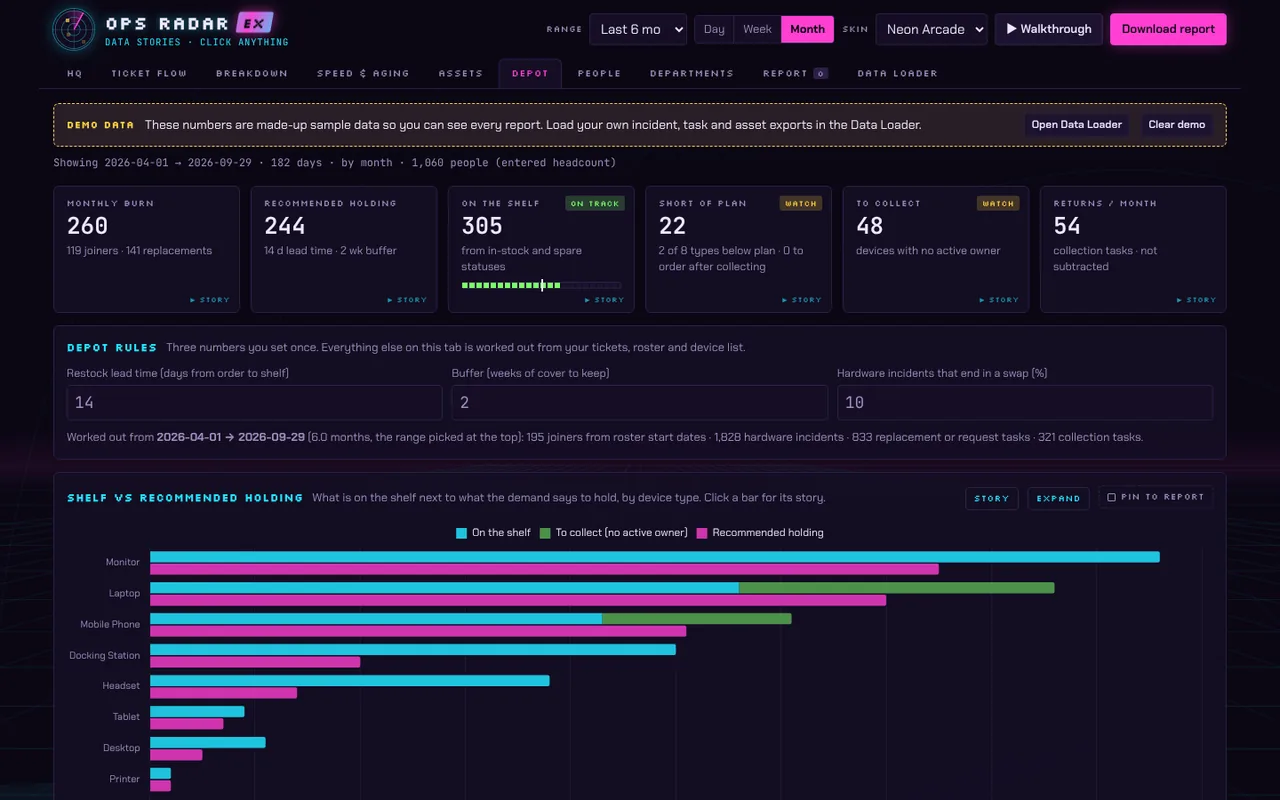Screen dimensions: 1280x800
Task: Switch to the Ticket Flow tab
Action: pos(149,73)
